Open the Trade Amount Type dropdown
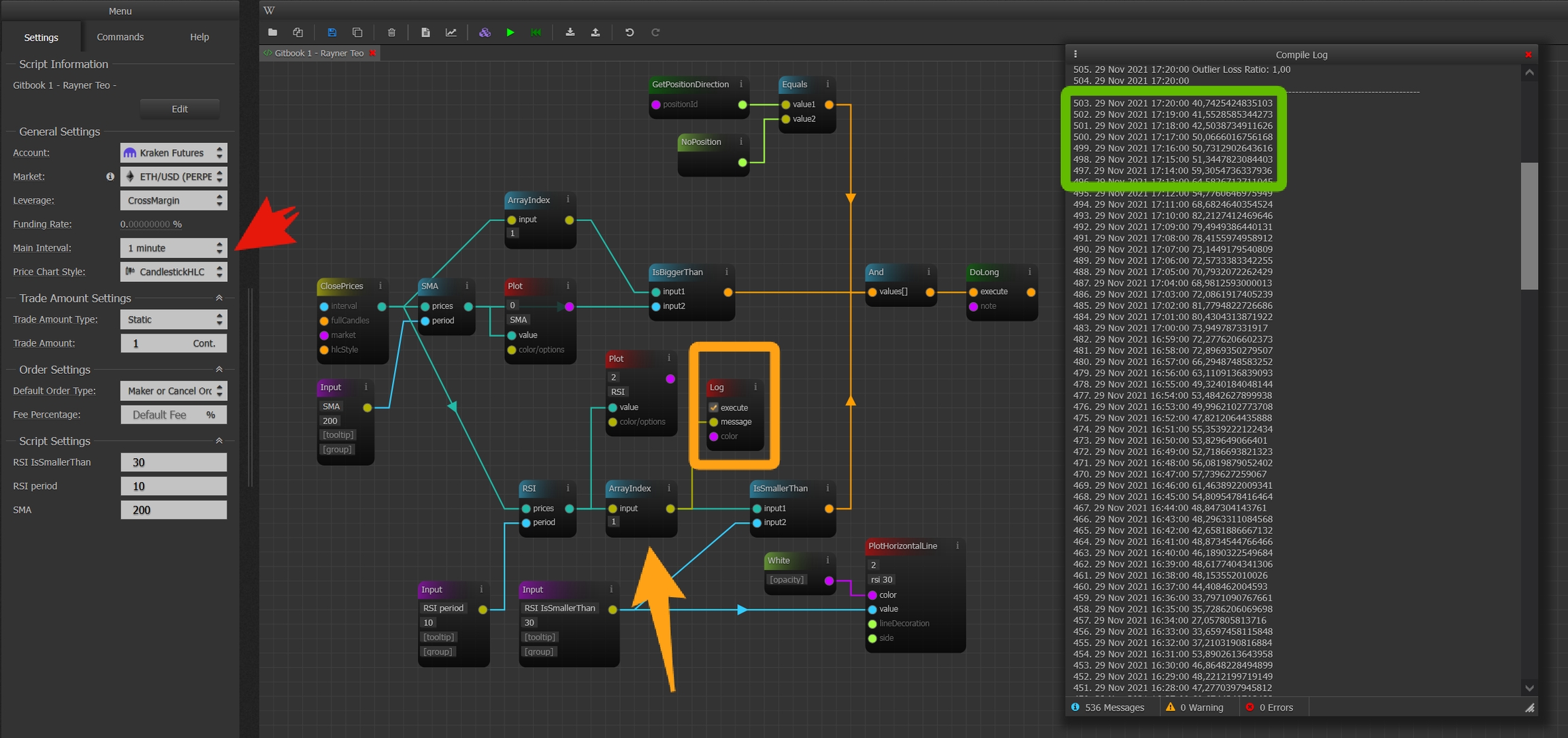 (x=174, y=319)
